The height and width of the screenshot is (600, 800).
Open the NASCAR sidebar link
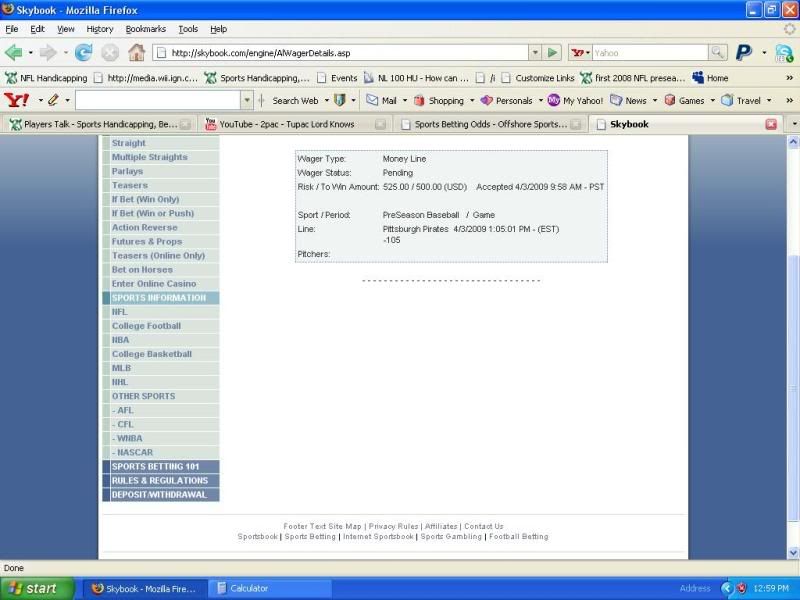pyautogui.click(x=133, y=452)
